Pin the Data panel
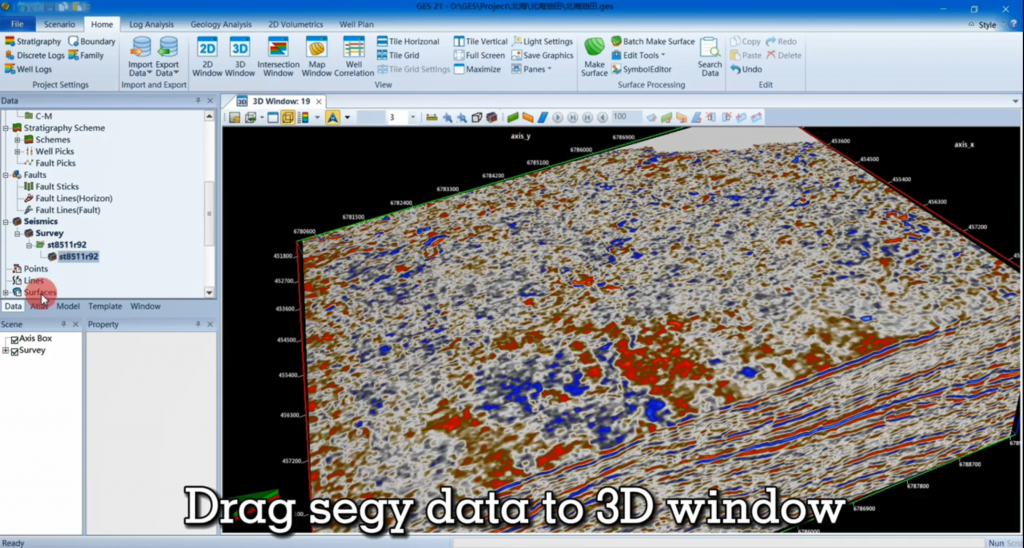1024x548 pixels. [198, 101]
